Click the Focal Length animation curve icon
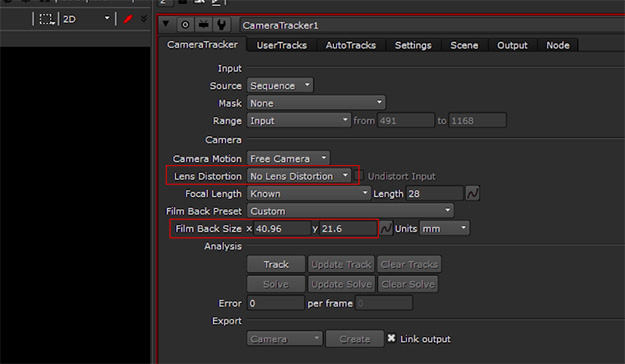Viewport: 625px width, 364px height. coord(472,194)
